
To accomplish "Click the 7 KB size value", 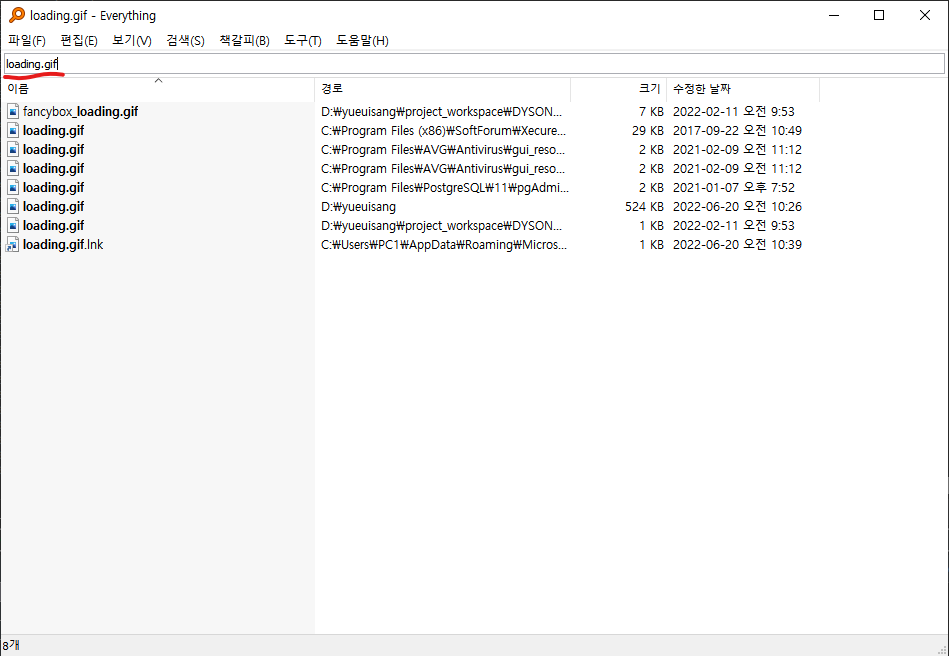I will (x=651, y=111).
